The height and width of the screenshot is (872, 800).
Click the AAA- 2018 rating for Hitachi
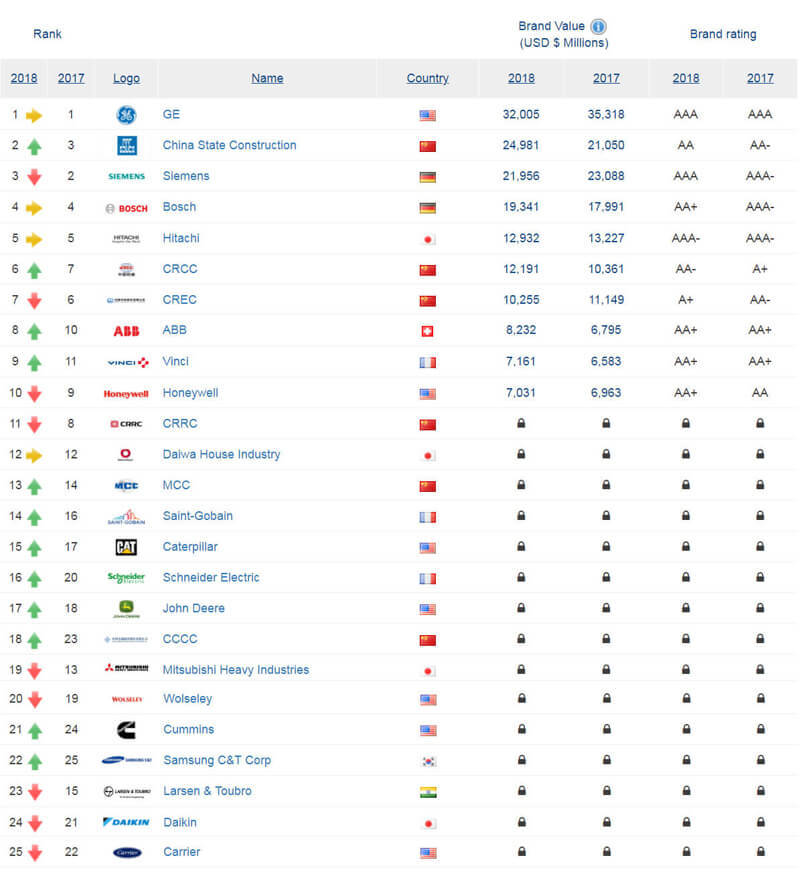(x=685, y=238)
